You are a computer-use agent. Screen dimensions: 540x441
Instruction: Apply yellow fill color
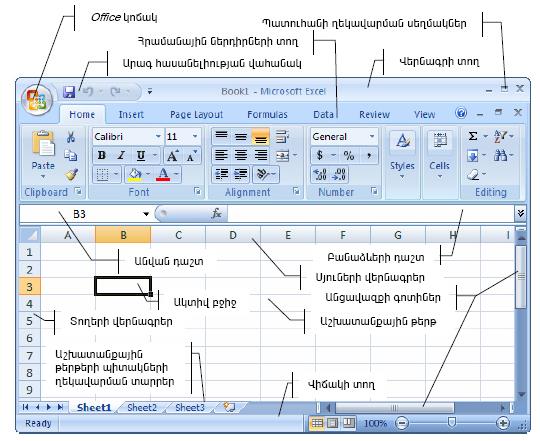click(135, 174)
